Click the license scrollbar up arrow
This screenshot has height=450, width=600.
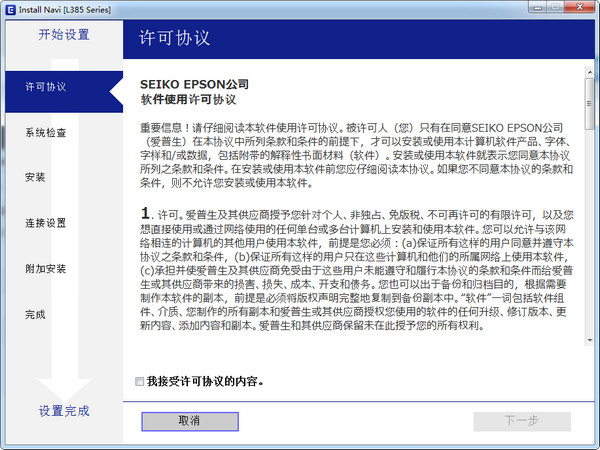pos(590,72)
